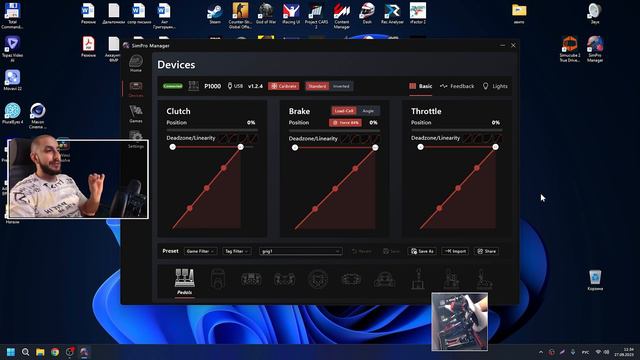Viewport: 640px width, 360px height.
Task: Click the greyed preset Save button
Action: [391, 251]
